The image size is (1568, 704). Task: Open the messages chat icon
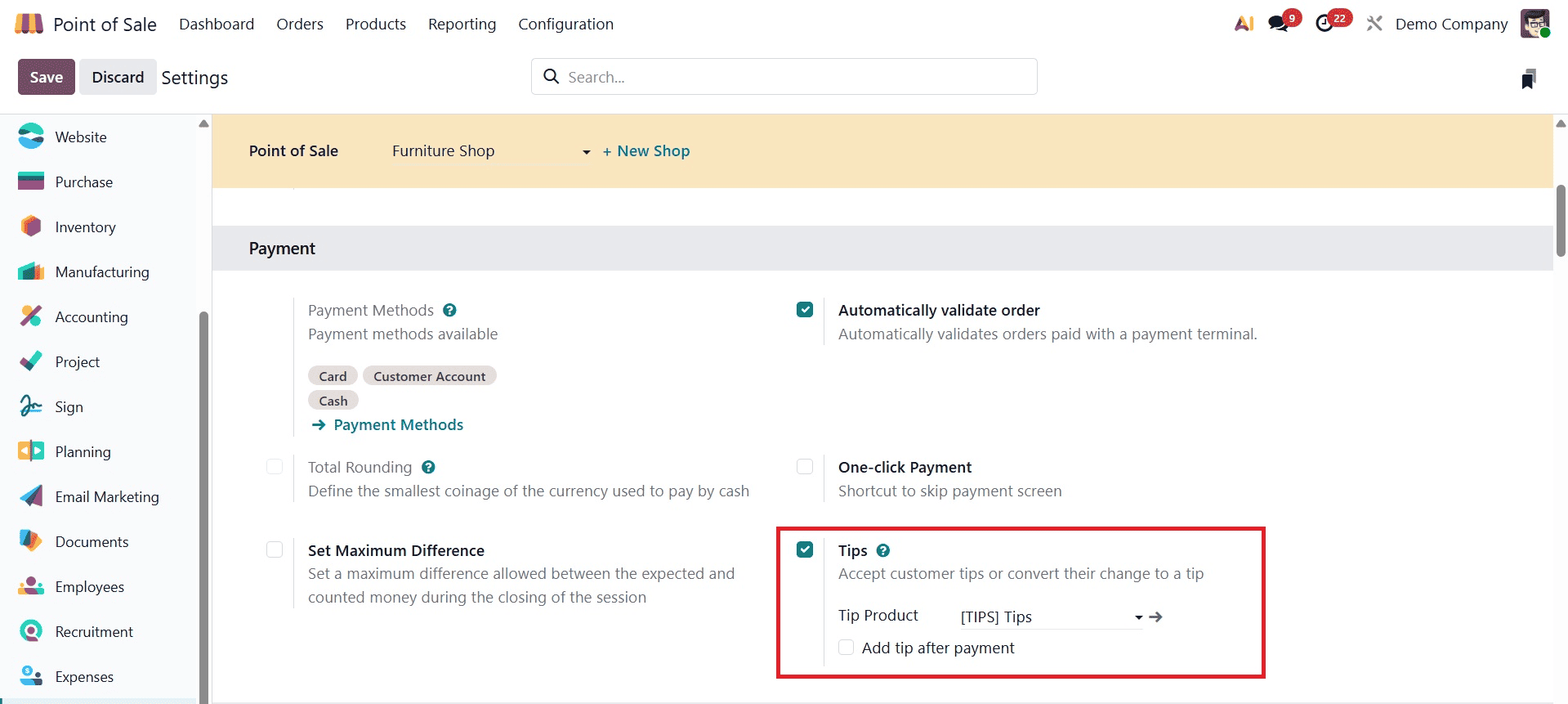point(1279,24)
